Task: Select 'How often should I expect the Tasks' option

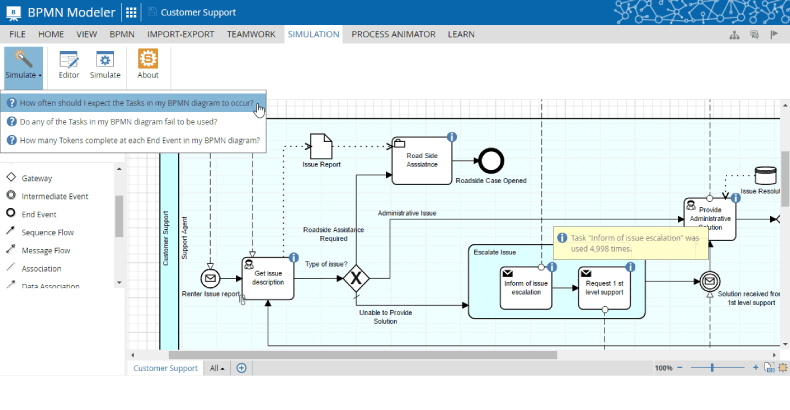Action: 136,102
